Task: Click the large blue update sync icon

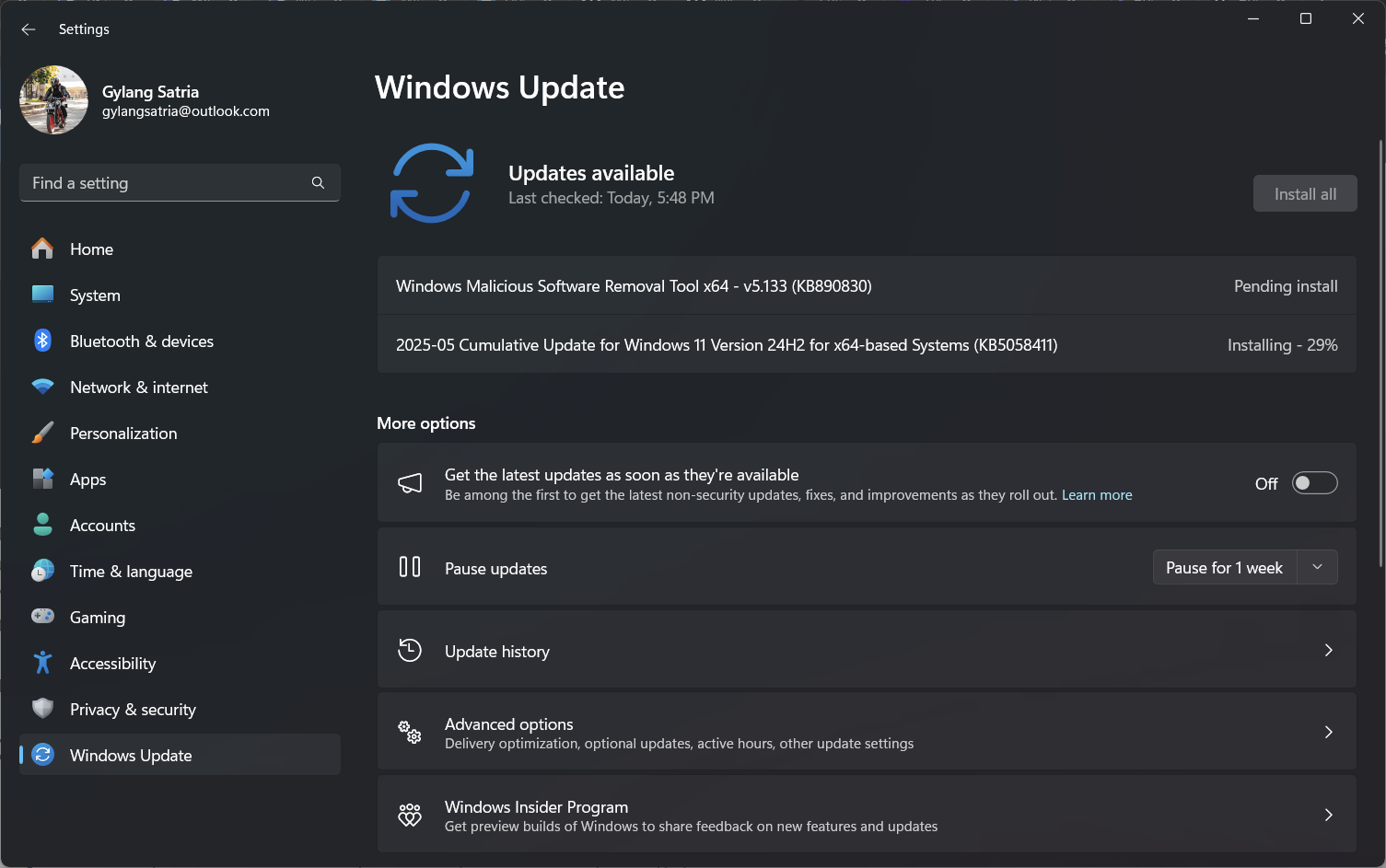Action: pos(432,183)
